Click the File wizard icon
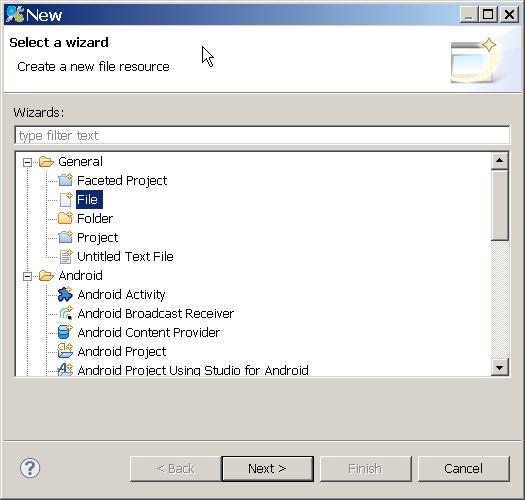This screenshot has height=500, width=525. pos(66,199)
